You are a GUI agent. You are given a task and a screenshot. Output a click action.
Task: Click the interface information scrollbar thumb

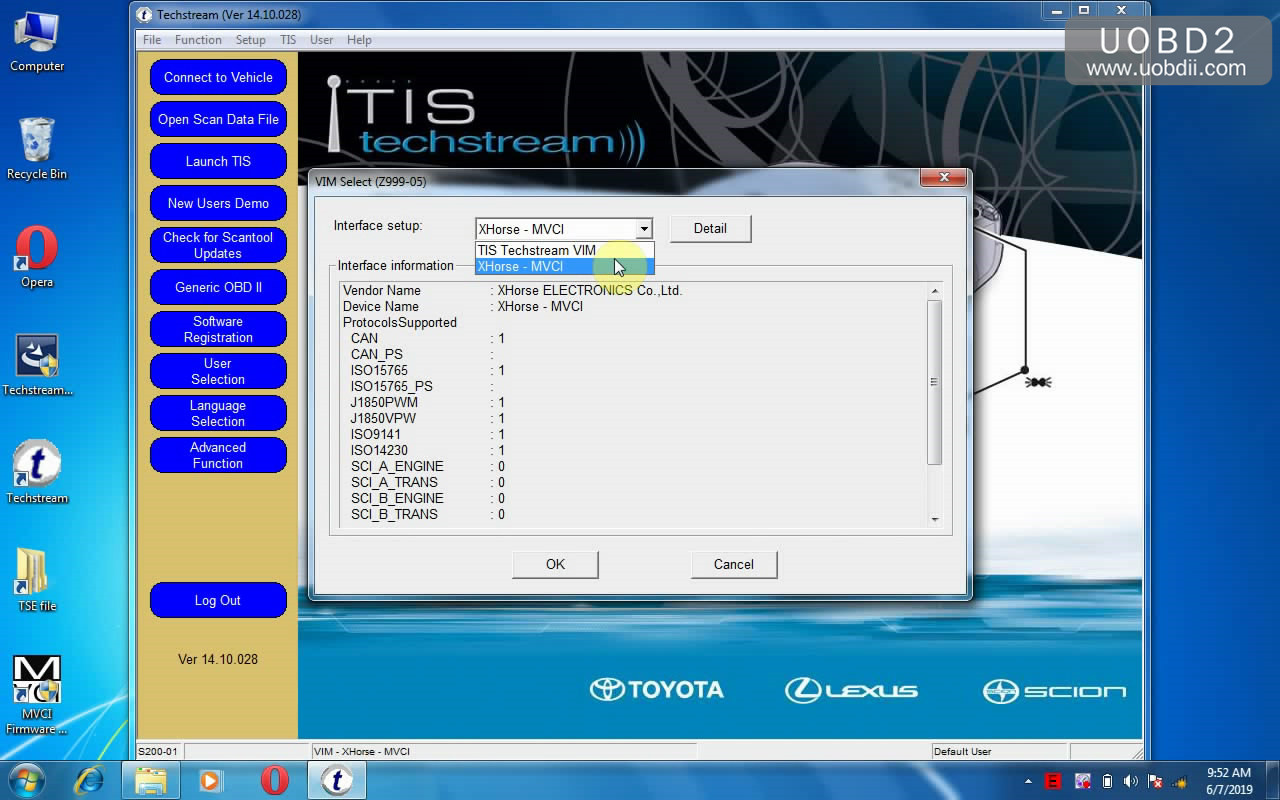(935, 382)
